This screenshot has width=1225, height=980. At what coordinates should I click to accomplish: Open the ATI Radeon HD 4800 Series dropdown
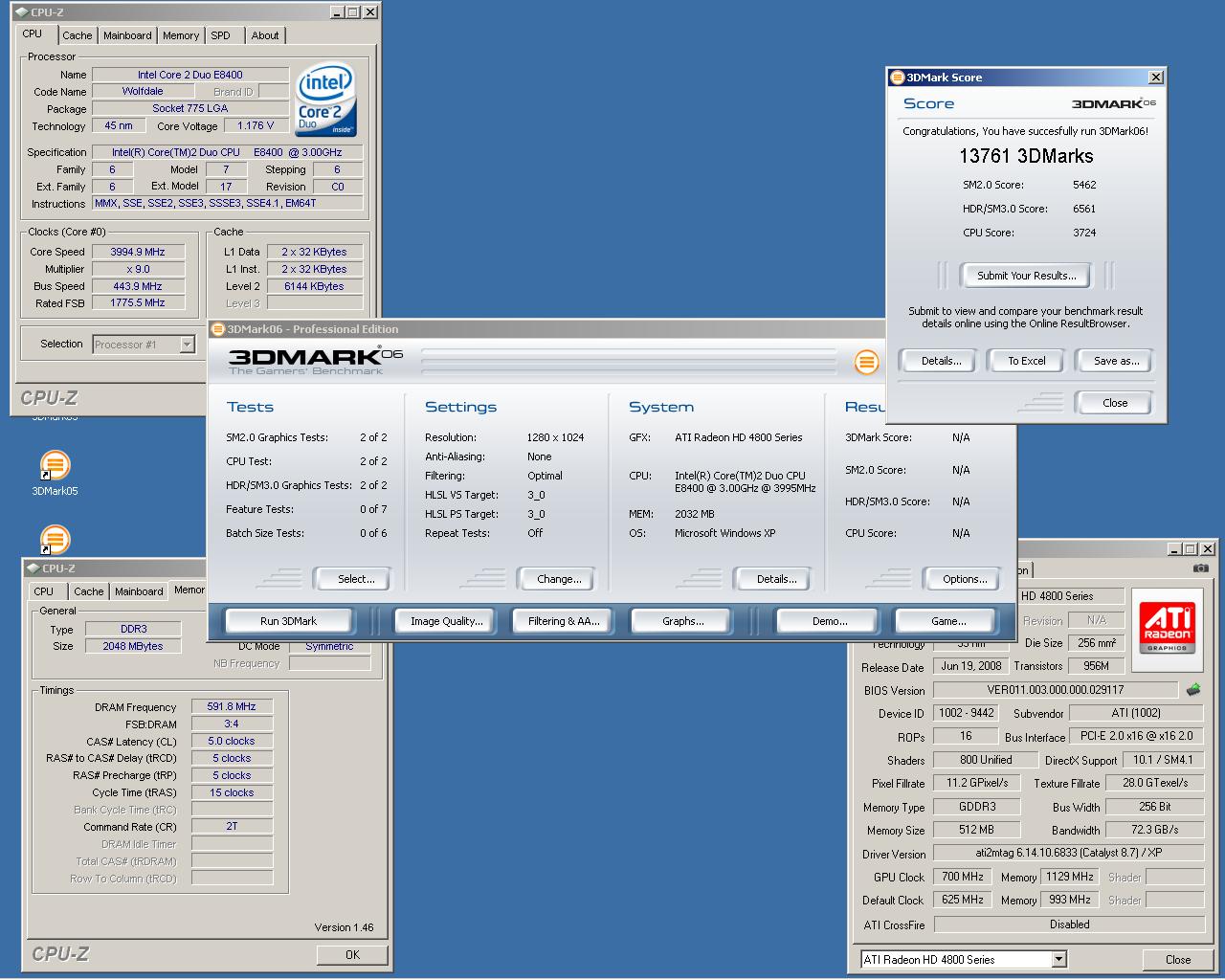(1059, 959)
